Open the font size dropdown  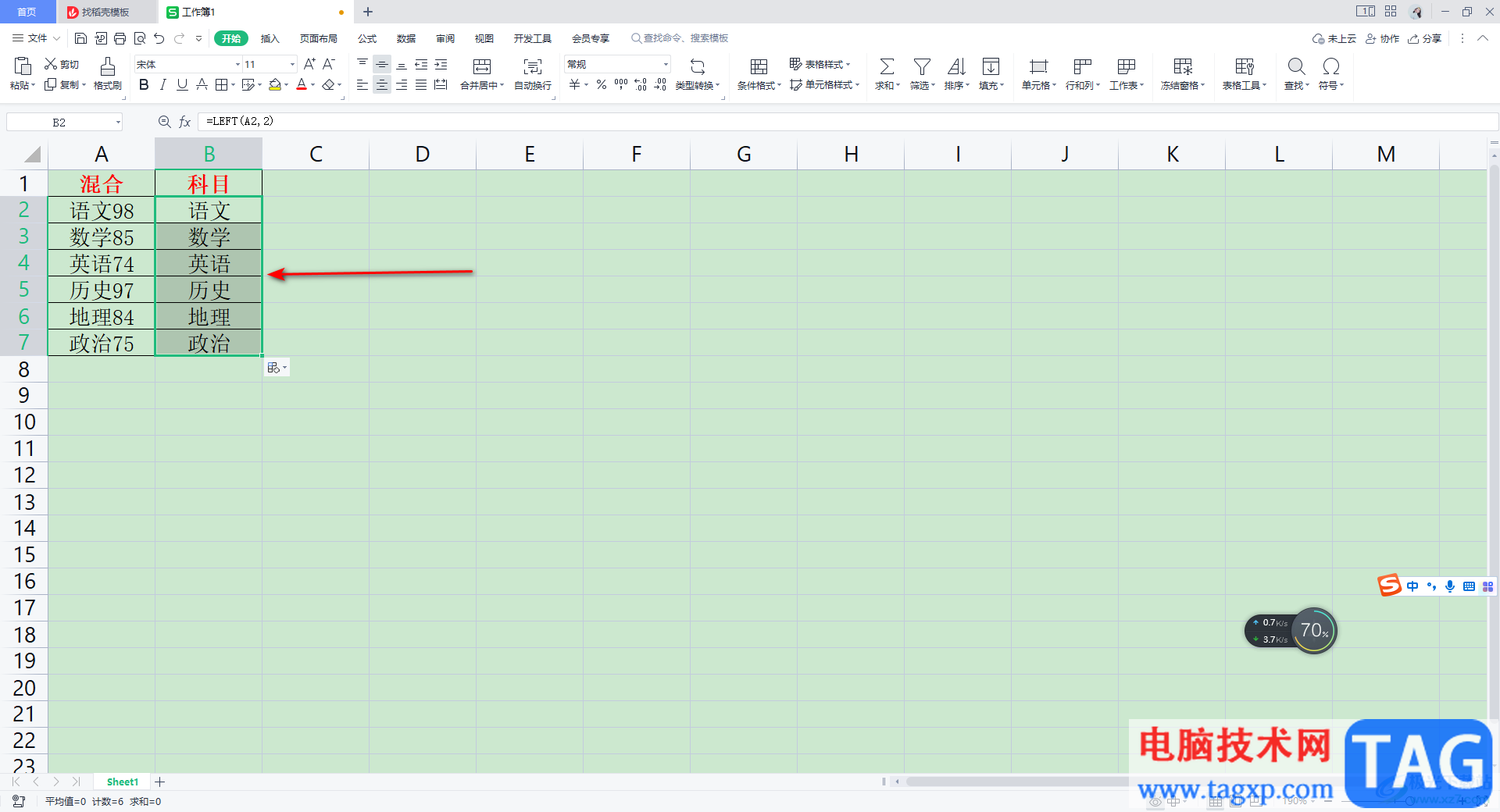292,64
